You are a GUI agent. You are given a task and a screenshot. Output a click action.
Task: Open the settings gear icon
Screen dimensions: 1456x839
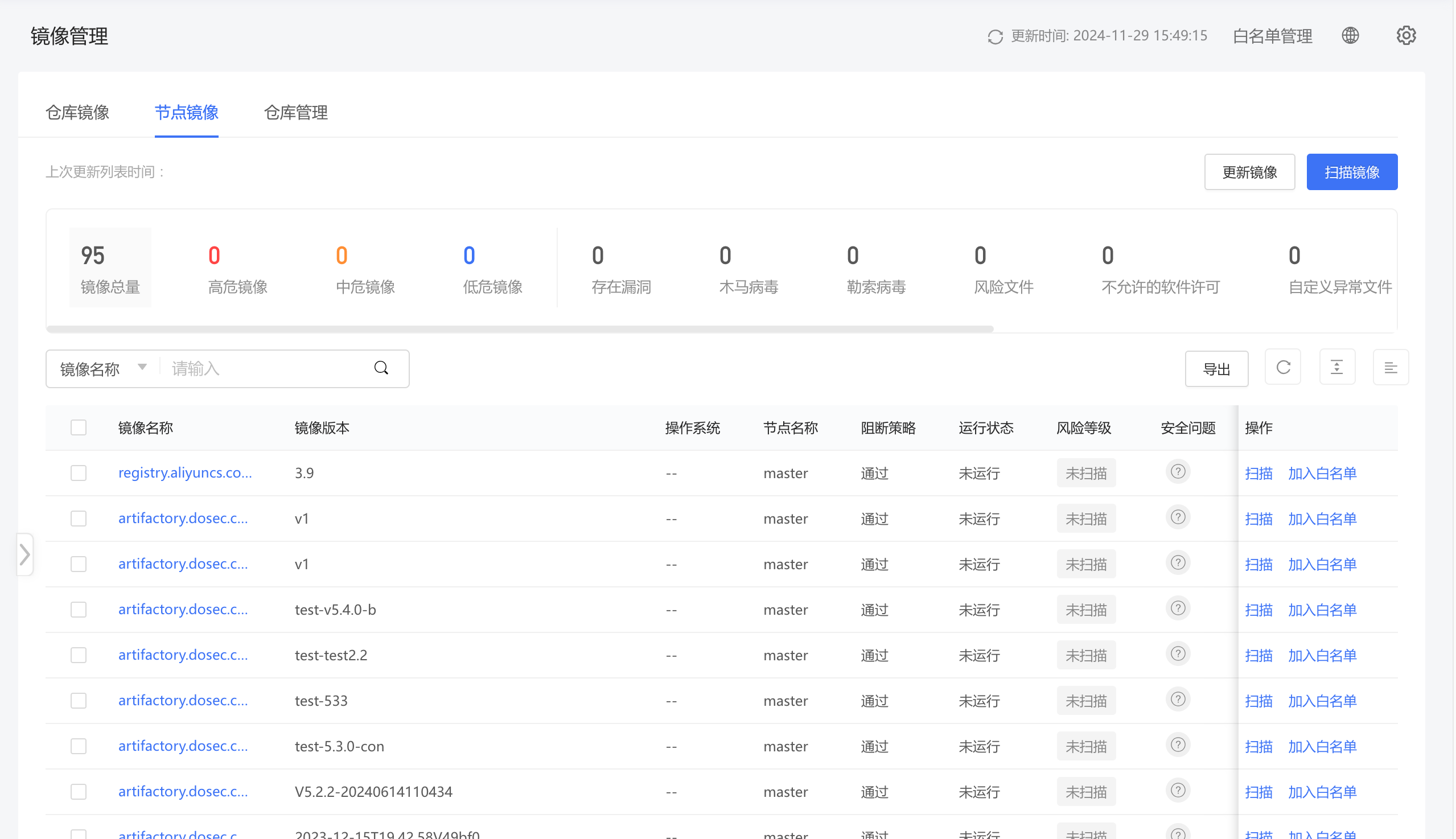tap(1406, 36)
